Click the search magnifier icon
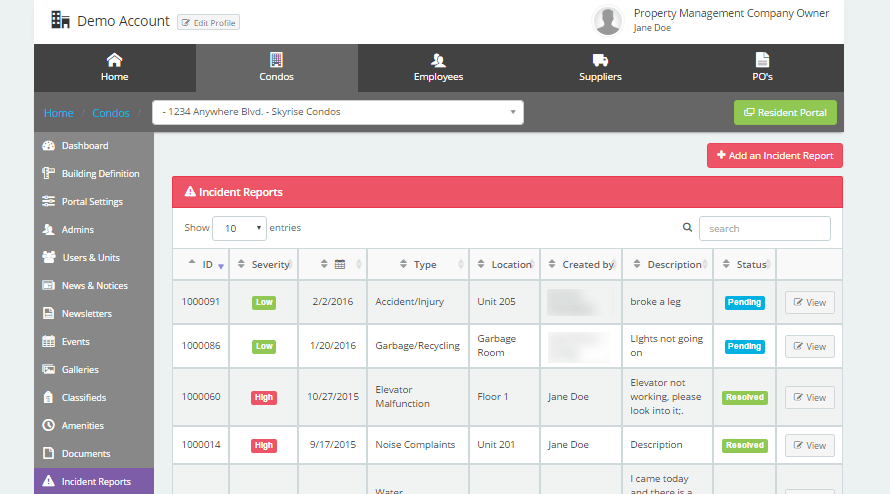 687,228
